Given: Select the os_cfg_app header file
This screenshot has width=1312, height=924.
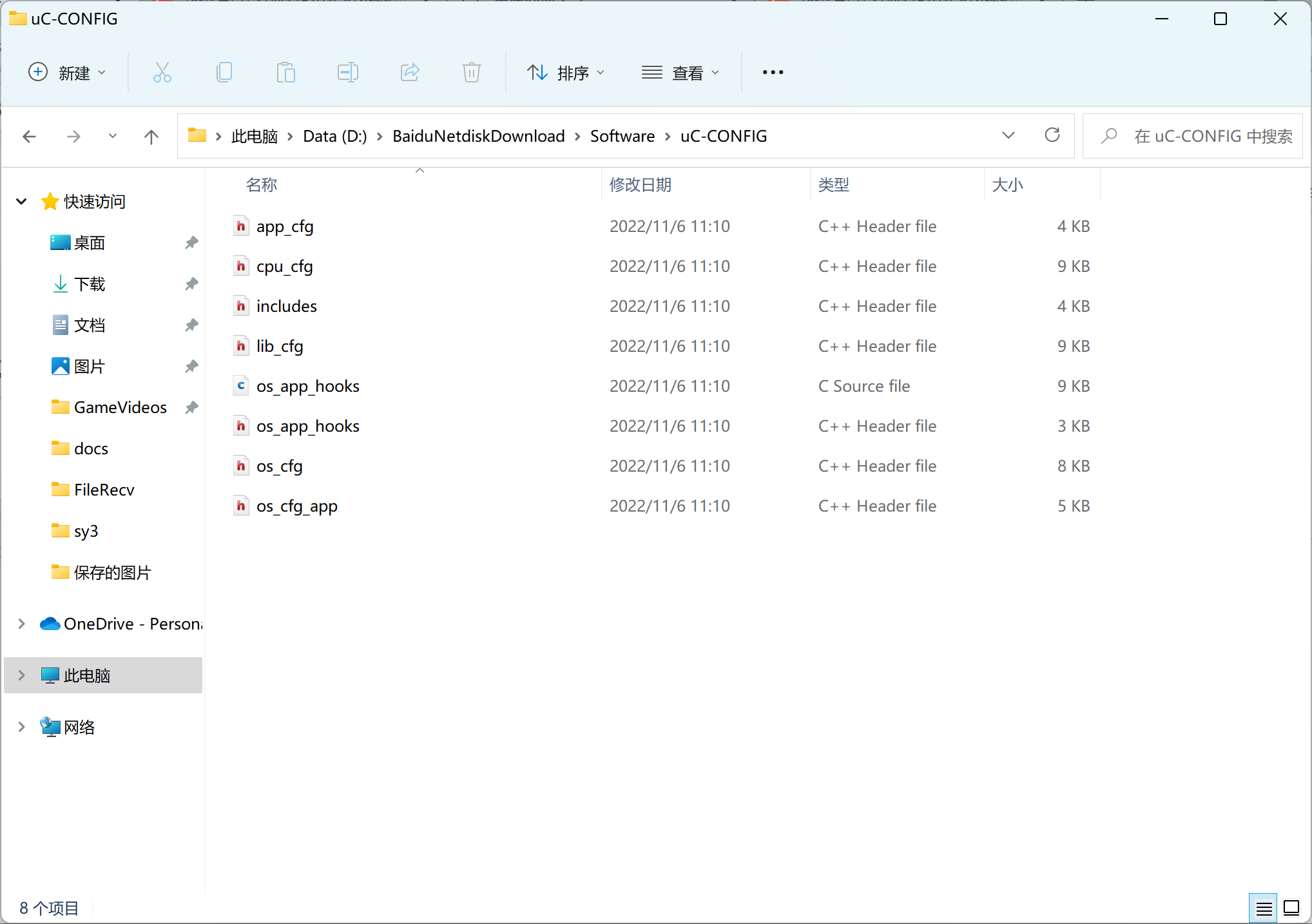Looking at the screenshot, I should click(296, 506).
